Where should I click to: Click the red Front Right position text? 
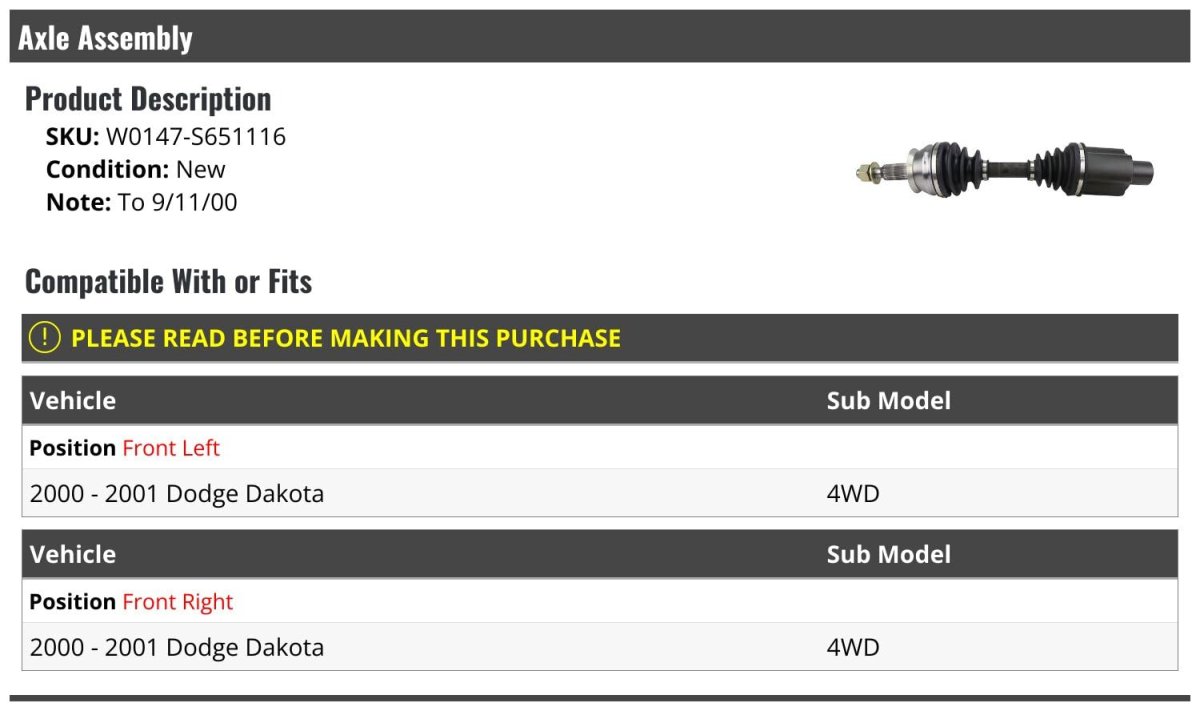point(177,602)
